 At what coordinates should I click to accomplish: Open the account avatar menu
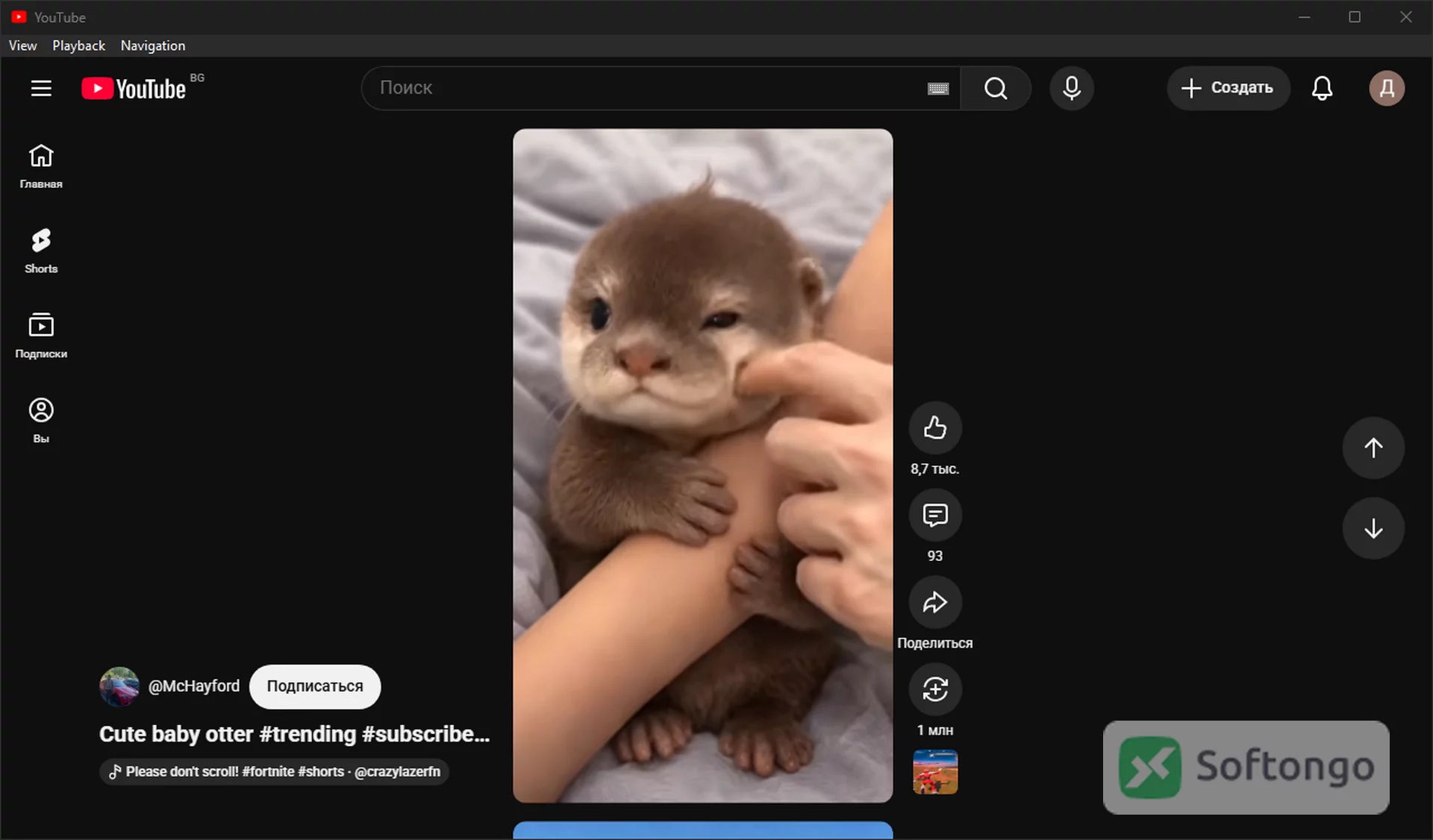(1387, 88)
